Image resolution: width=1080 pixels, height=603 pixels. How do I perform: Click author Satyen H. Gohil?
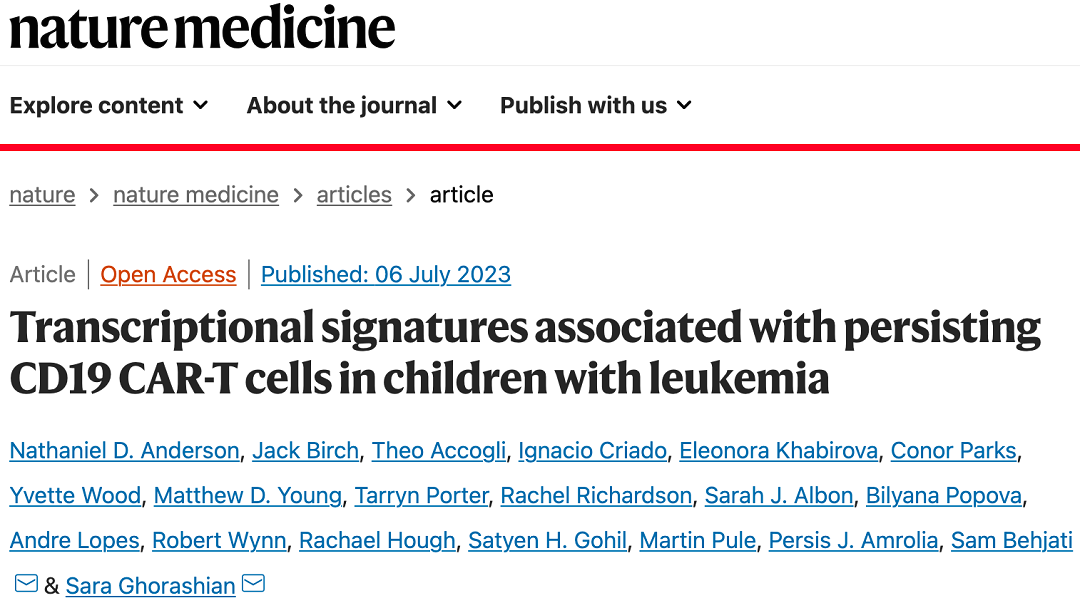(x=548, y=541)
